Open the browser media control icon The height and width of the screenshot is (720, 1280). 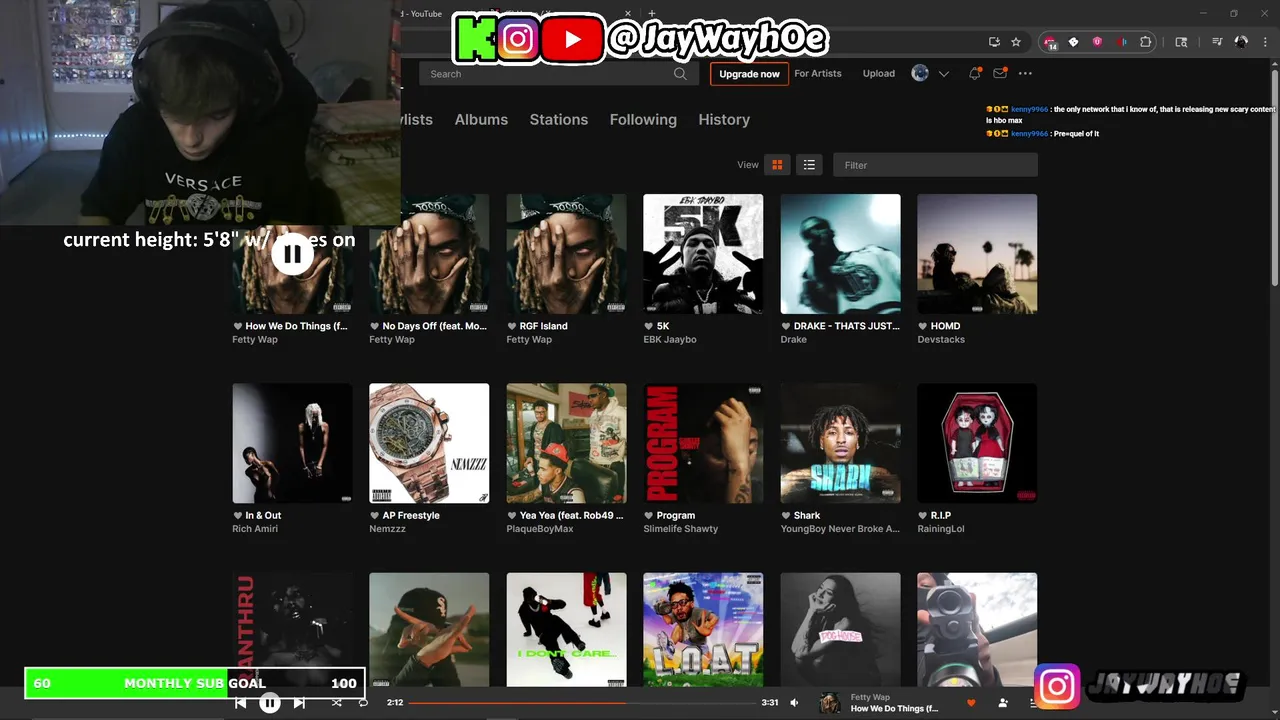(x=1217, y=42)
